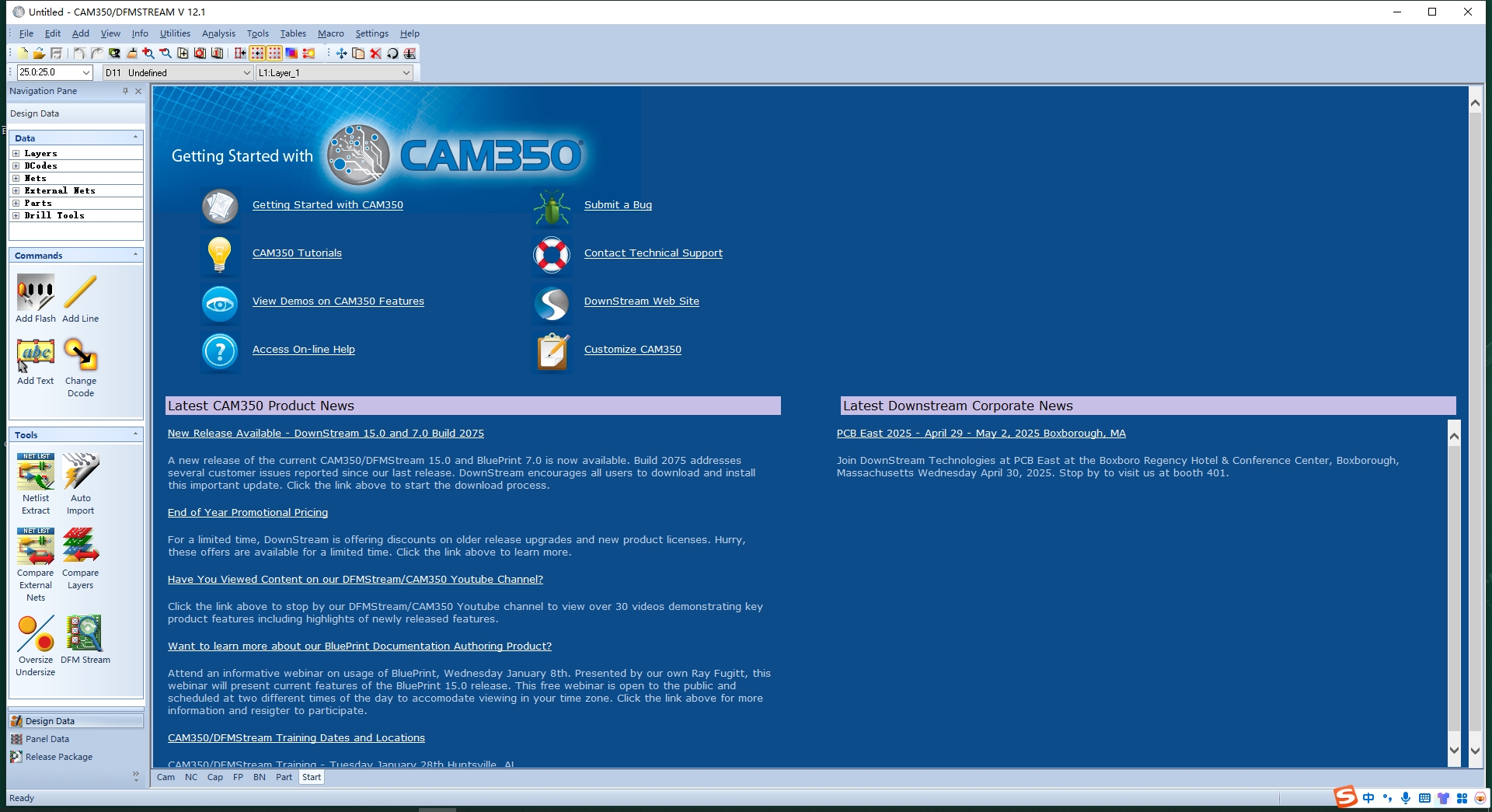
Task: Click the Zoom Out magnifier icon
Action: pos(166,53)
